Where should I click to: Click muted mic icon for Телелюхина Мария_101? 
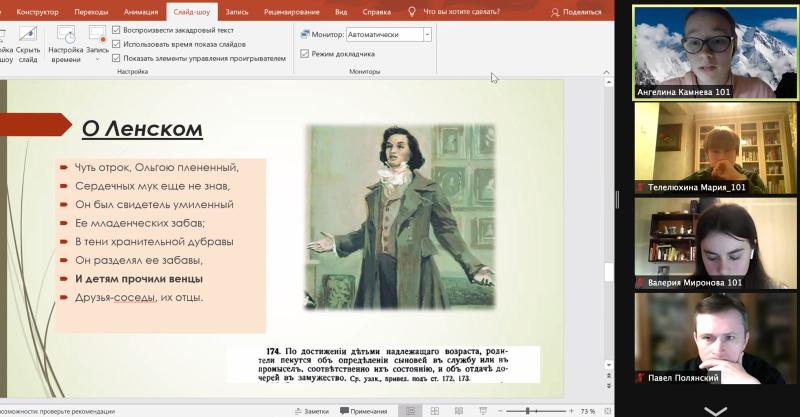[x=640, y=187]
